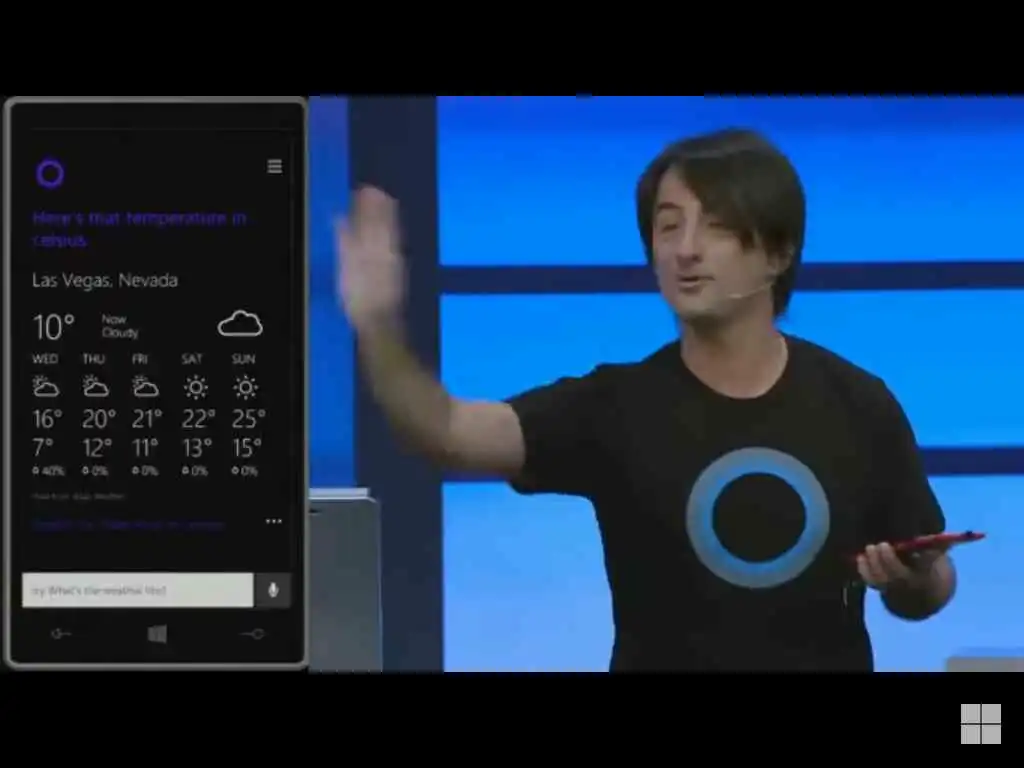The image size is (1024, 768).
Task: Click Friday's low of "11°"
Action: click(145, 448)
